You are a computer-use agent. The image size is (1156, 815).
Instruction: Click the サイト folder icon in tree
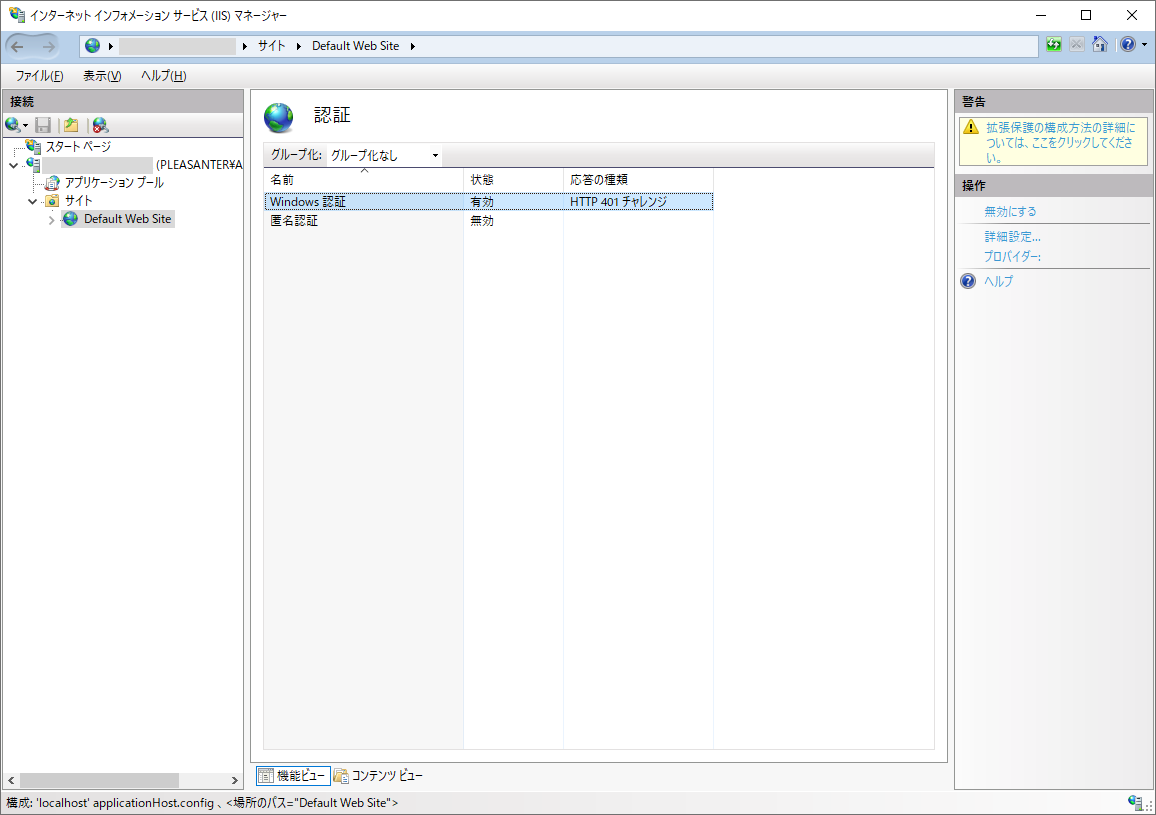coord(52,201)
